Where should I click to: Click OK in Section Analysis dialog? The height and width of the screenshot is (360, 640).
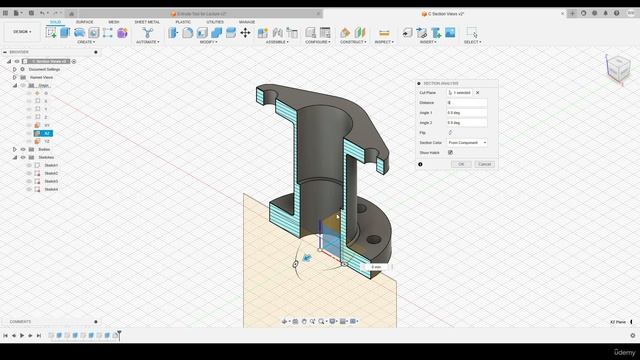(461, 164)
